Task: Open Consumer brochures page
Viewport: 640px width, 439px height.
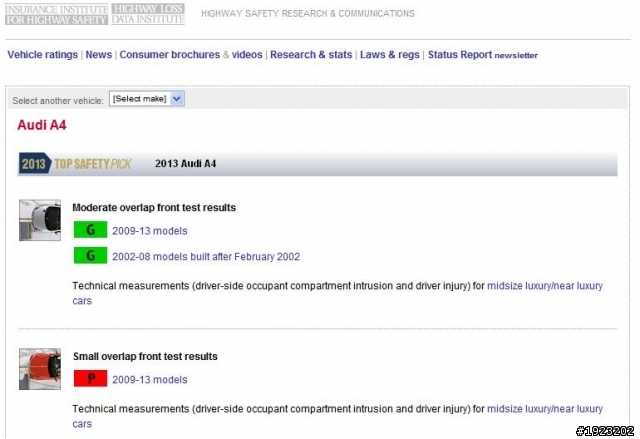Action: tap(169, 55)
